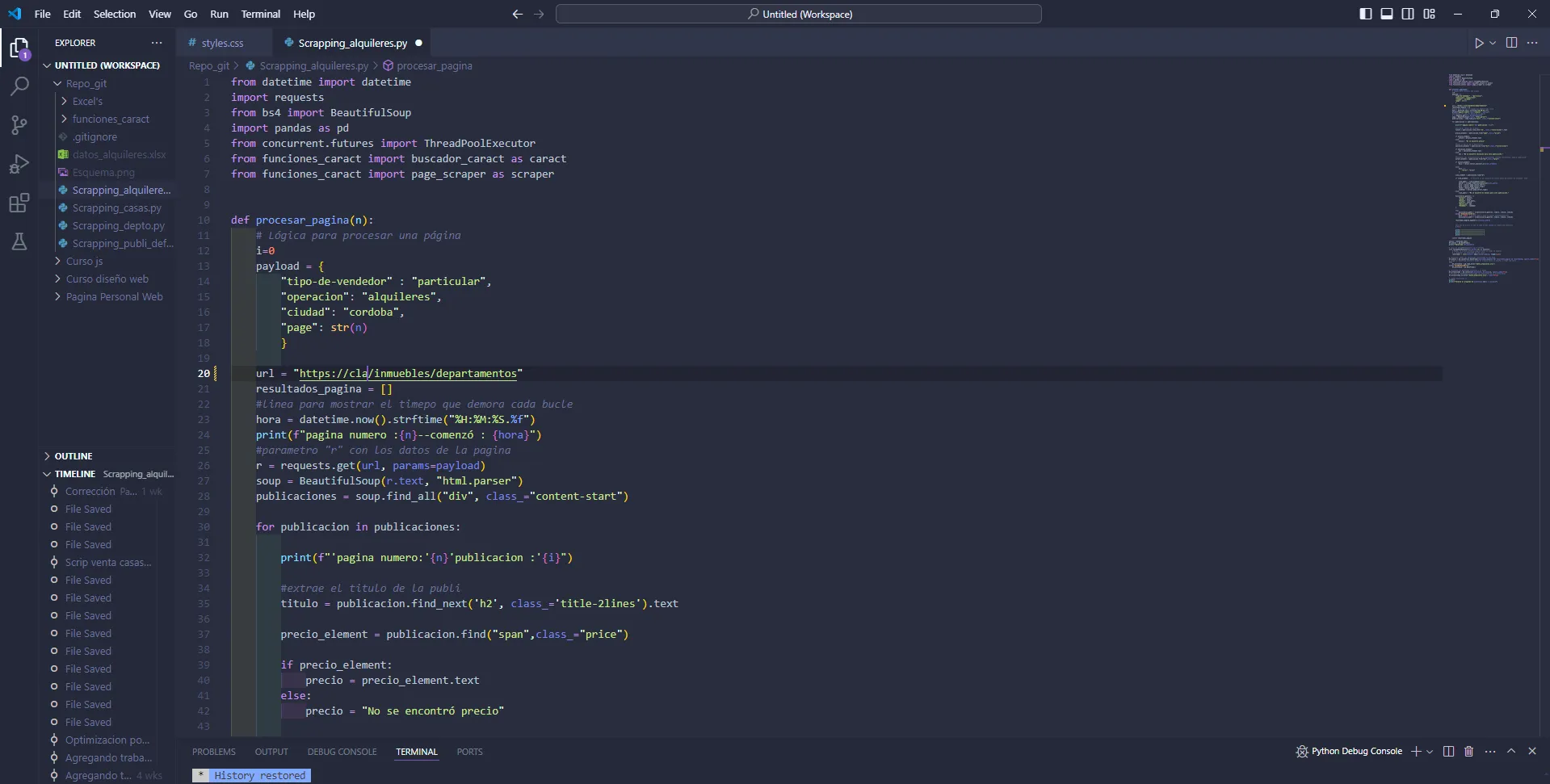Open the Search view in the activity bar
Screen dimensions: 1550x784
coord(18,86)
